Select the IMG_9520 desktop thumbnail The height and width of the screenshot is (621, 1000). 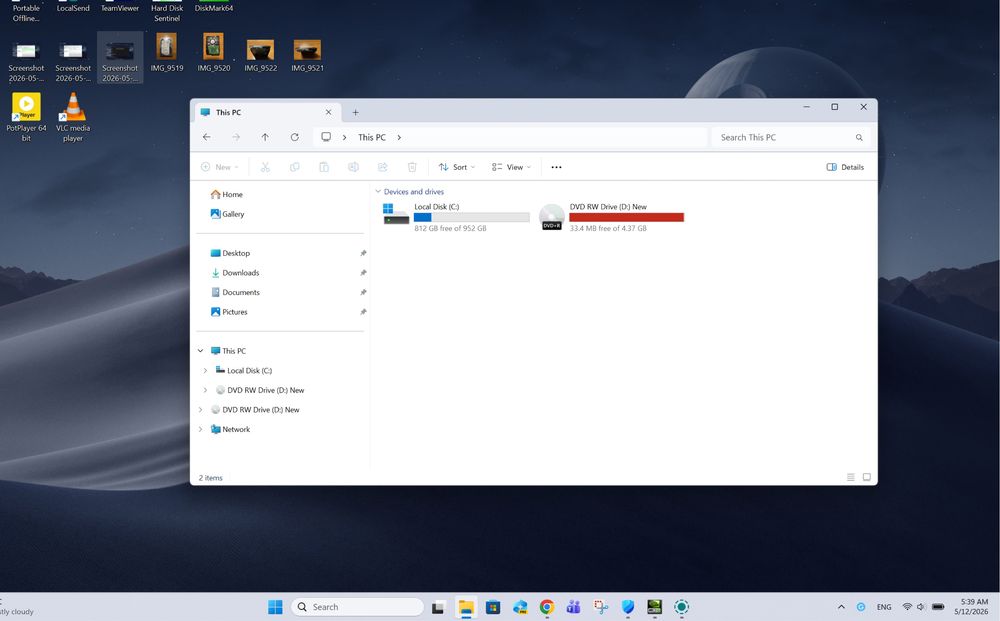pos(214,52)
